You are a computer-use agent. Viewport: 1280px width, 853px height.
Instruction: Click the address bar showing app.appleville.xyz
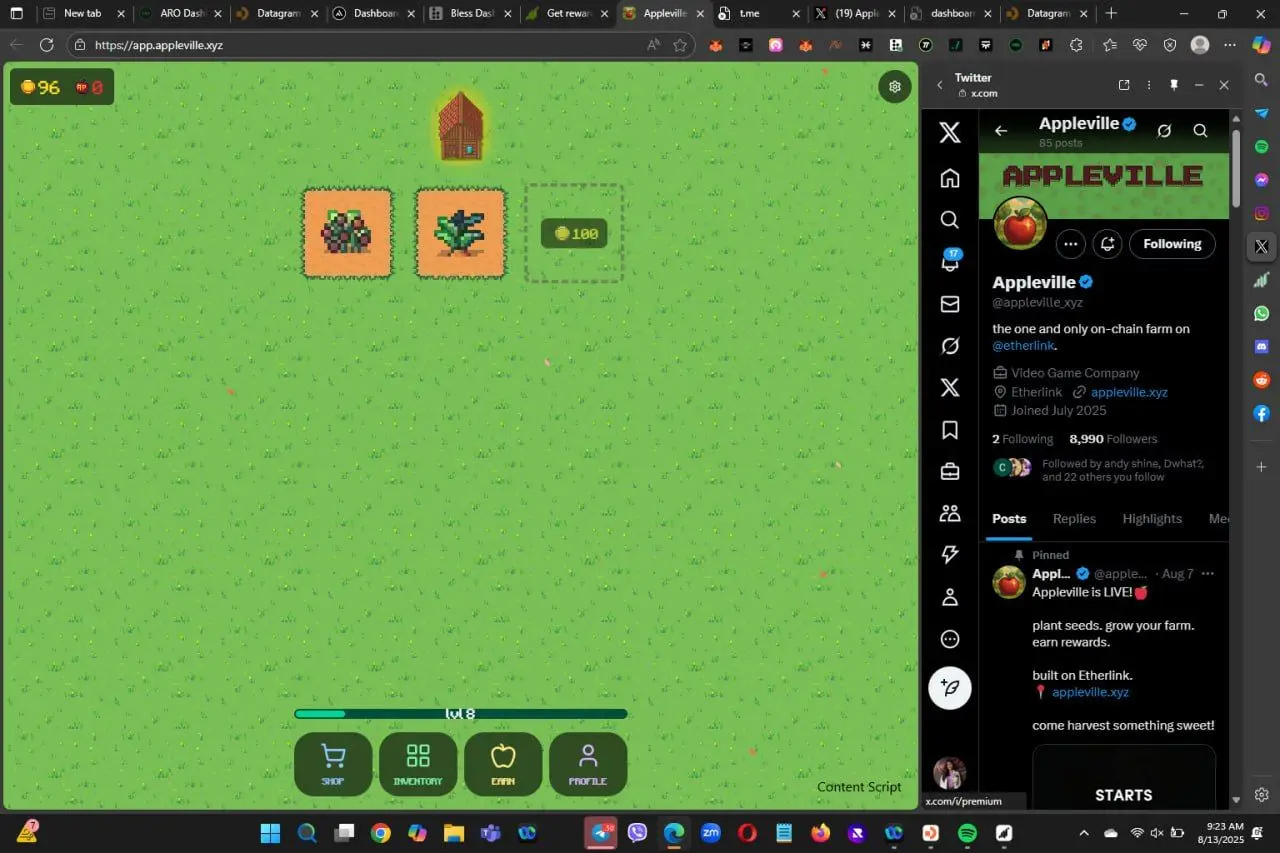pyautogui.click(x=370, y=45)
